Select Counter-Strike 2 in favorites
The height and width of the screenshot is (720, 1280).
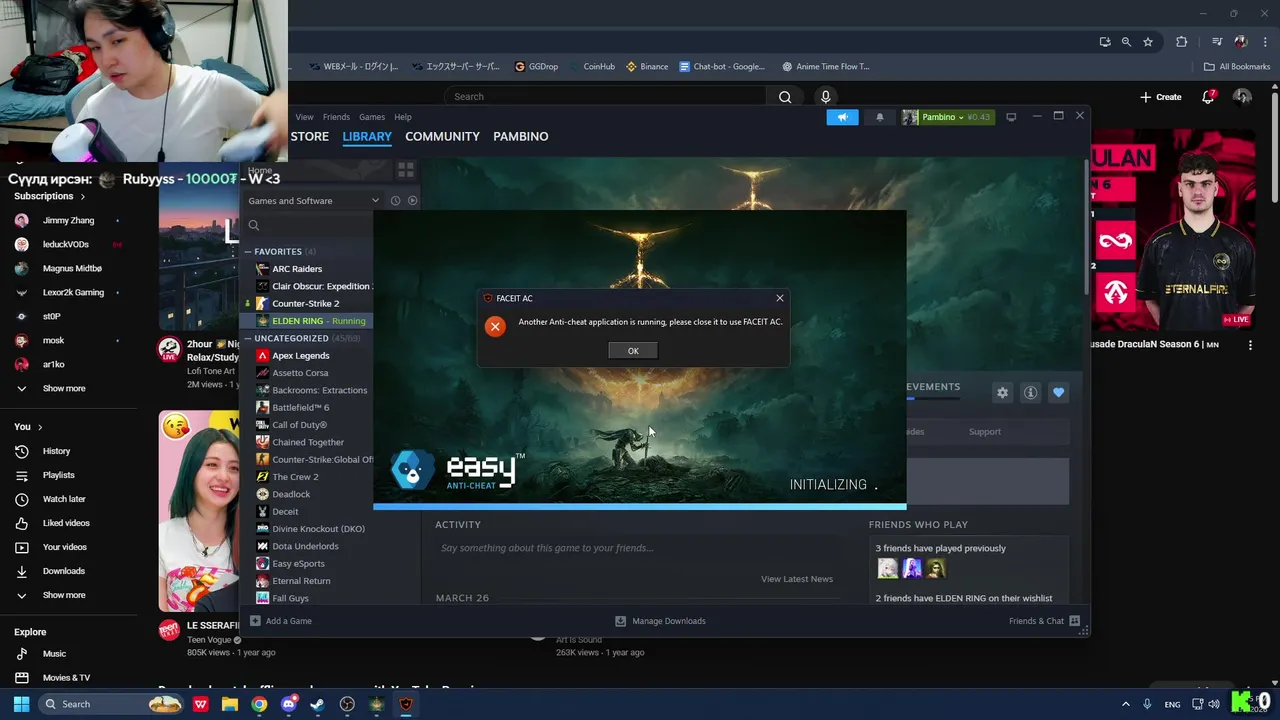coord(305,304)
